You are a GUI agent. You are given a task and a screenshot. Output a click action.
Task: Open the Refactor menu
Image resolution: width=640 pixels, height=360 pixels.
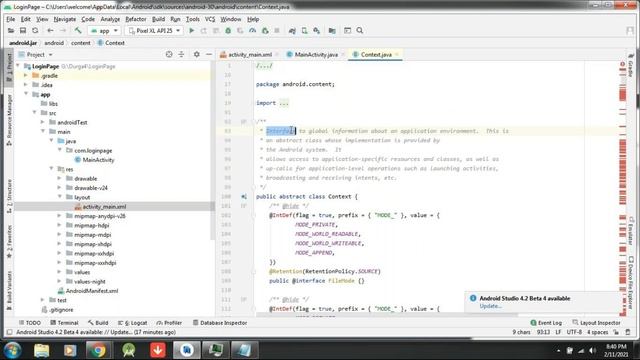[136, 19]
